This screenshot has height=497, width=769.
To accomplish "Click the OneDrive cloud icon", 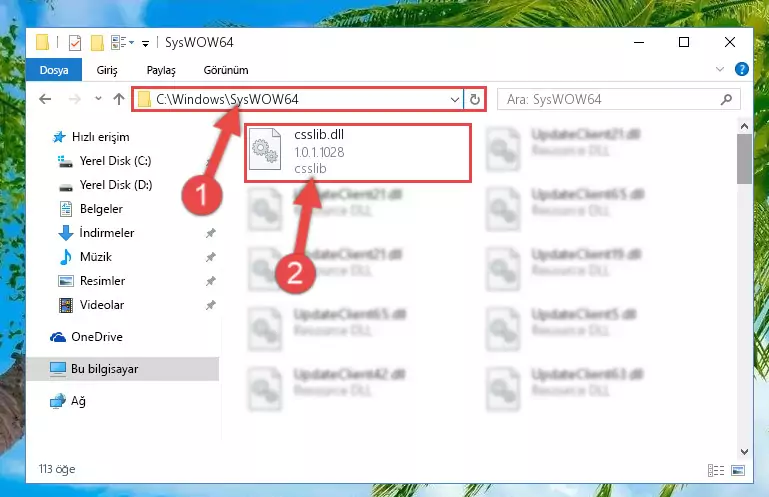I will click(58, 337).
